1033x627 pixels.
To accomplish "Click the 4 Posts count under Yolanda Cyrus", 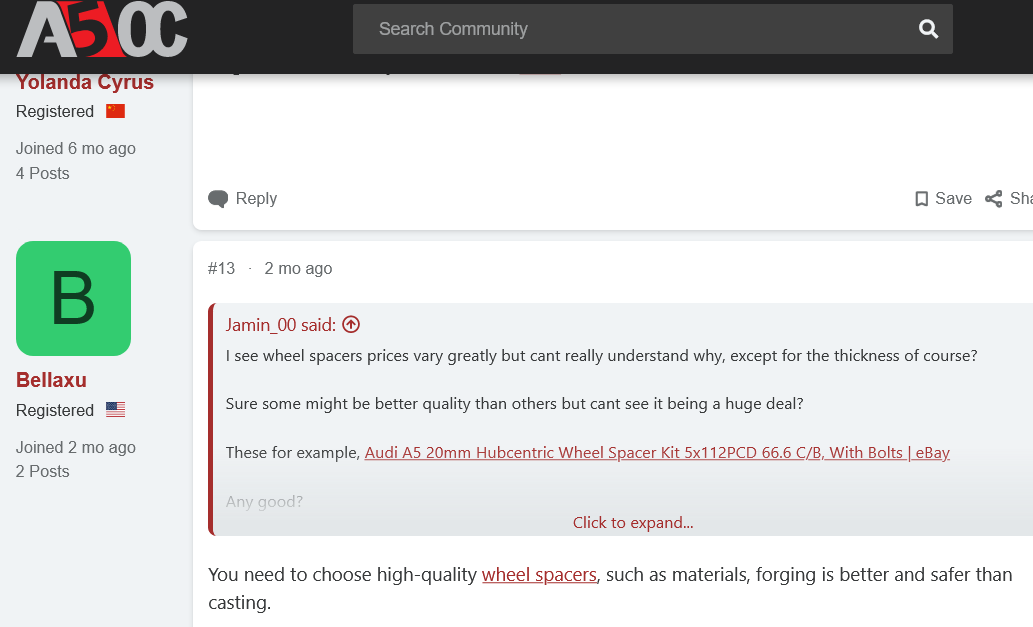I will pos(43,173).
